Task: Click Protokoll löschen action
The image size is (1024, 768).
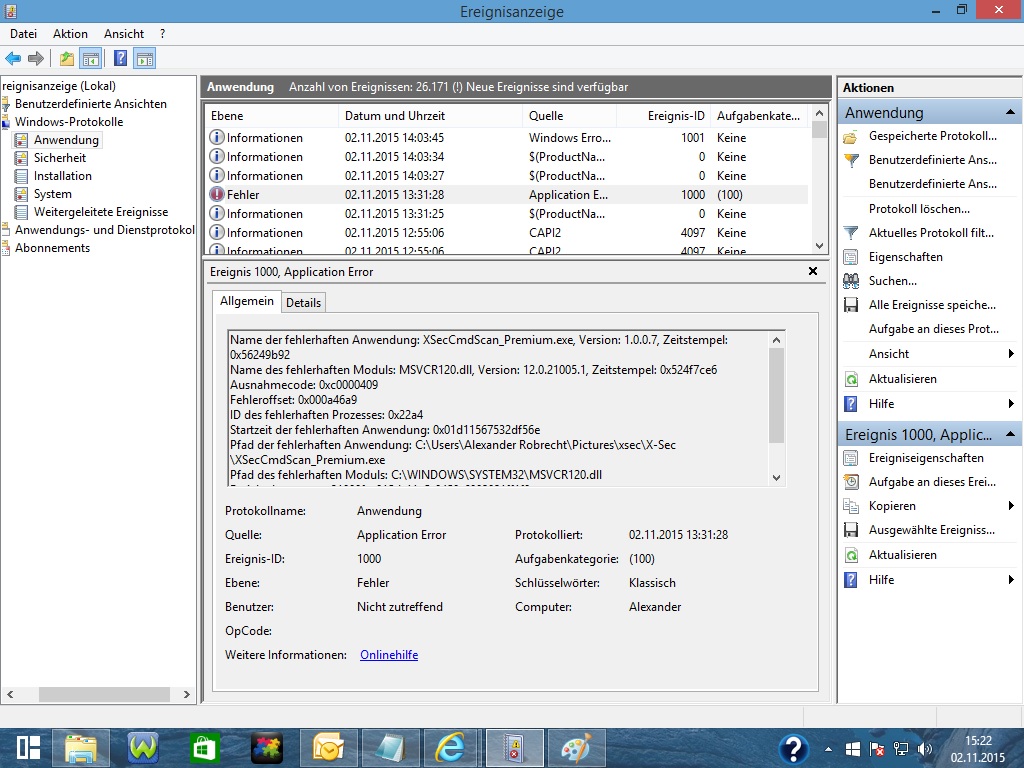Action: [919, 209]
